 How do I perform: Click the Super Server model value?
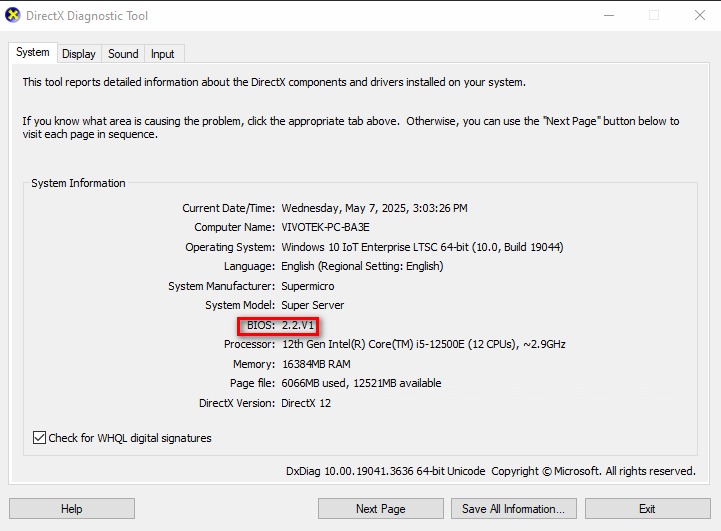point(313,305)
